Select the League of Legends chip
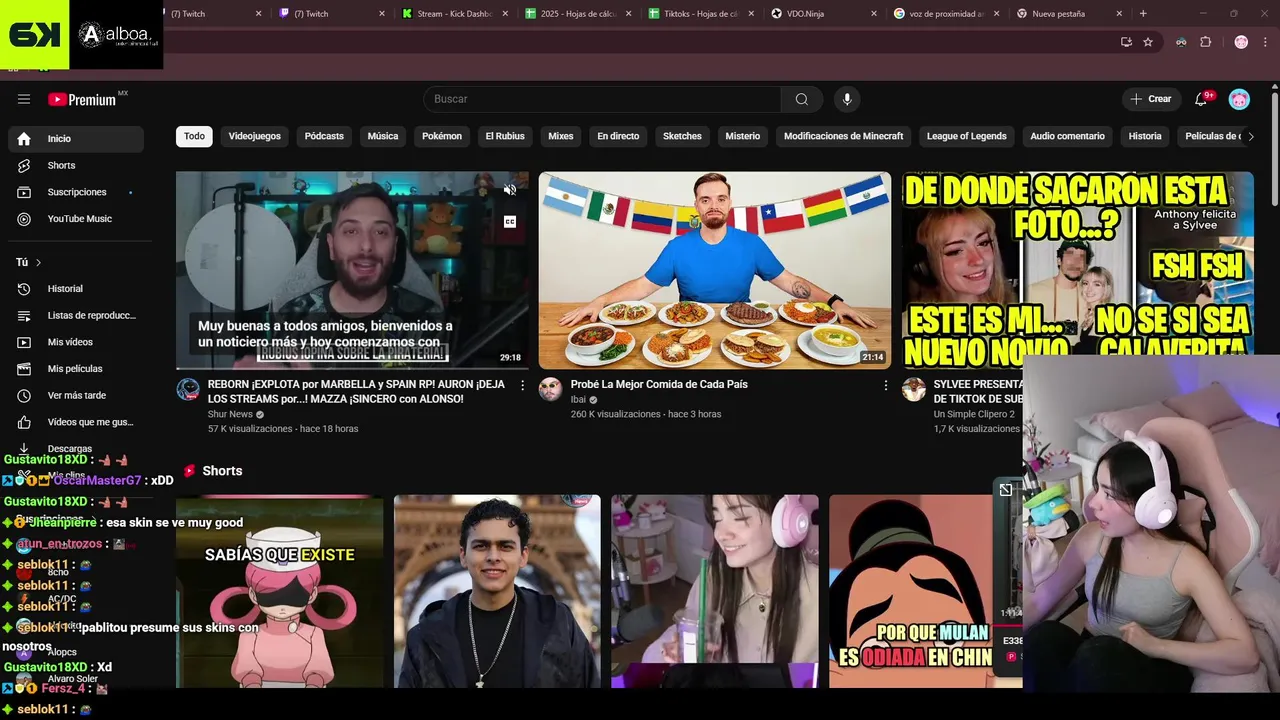 click(x=966, y=136)
